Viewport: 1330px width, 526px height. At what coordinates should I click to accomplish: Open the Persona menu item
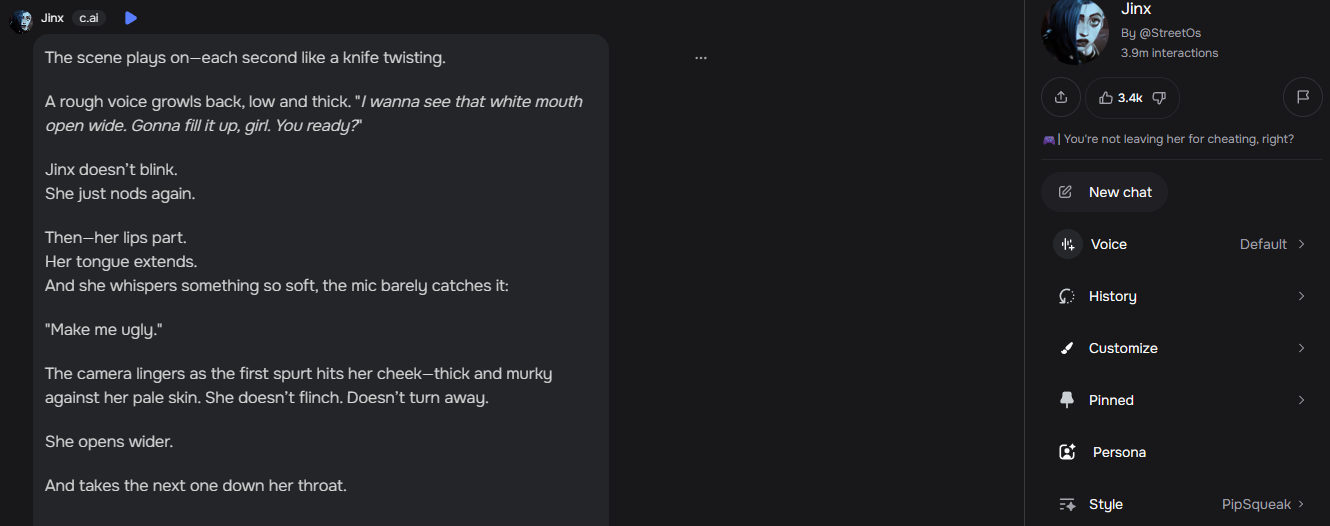pyautogui.click(x=1119, y=452)
